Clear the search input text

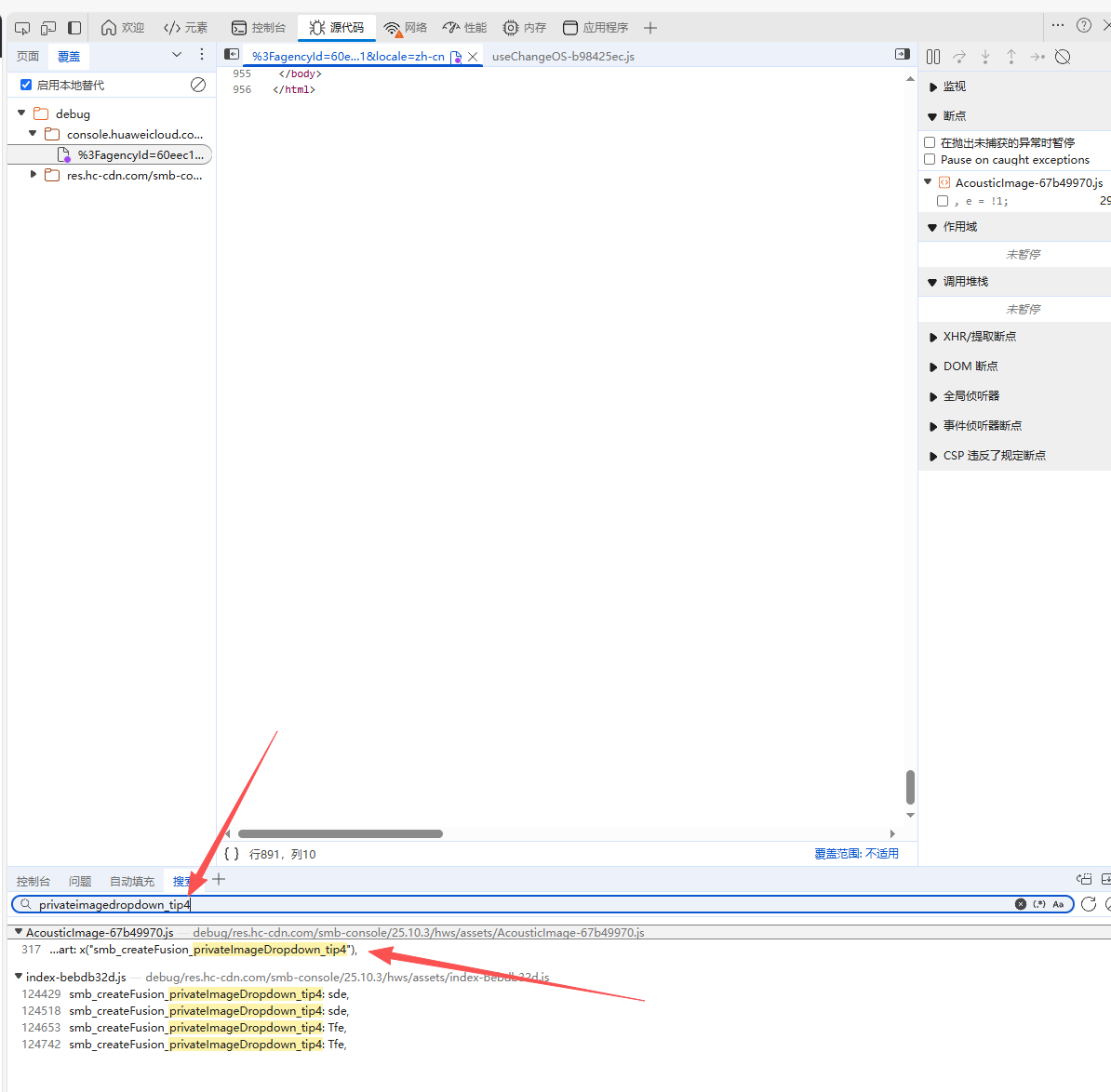[1021, 904]
